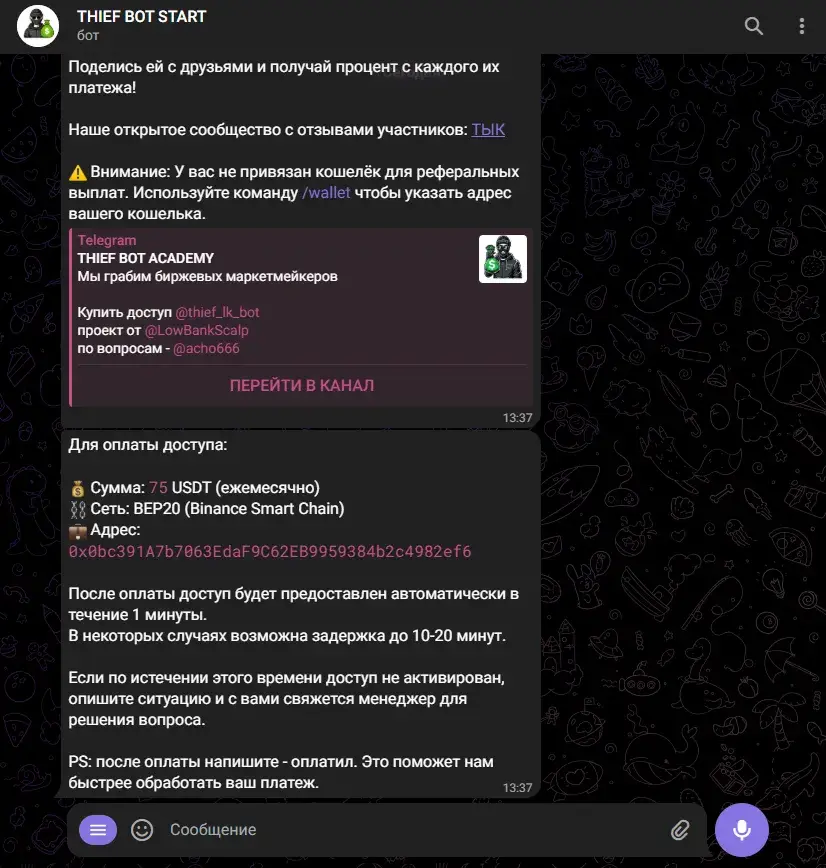Open search in THIEF BOT START chat

[x=753, y=26]
